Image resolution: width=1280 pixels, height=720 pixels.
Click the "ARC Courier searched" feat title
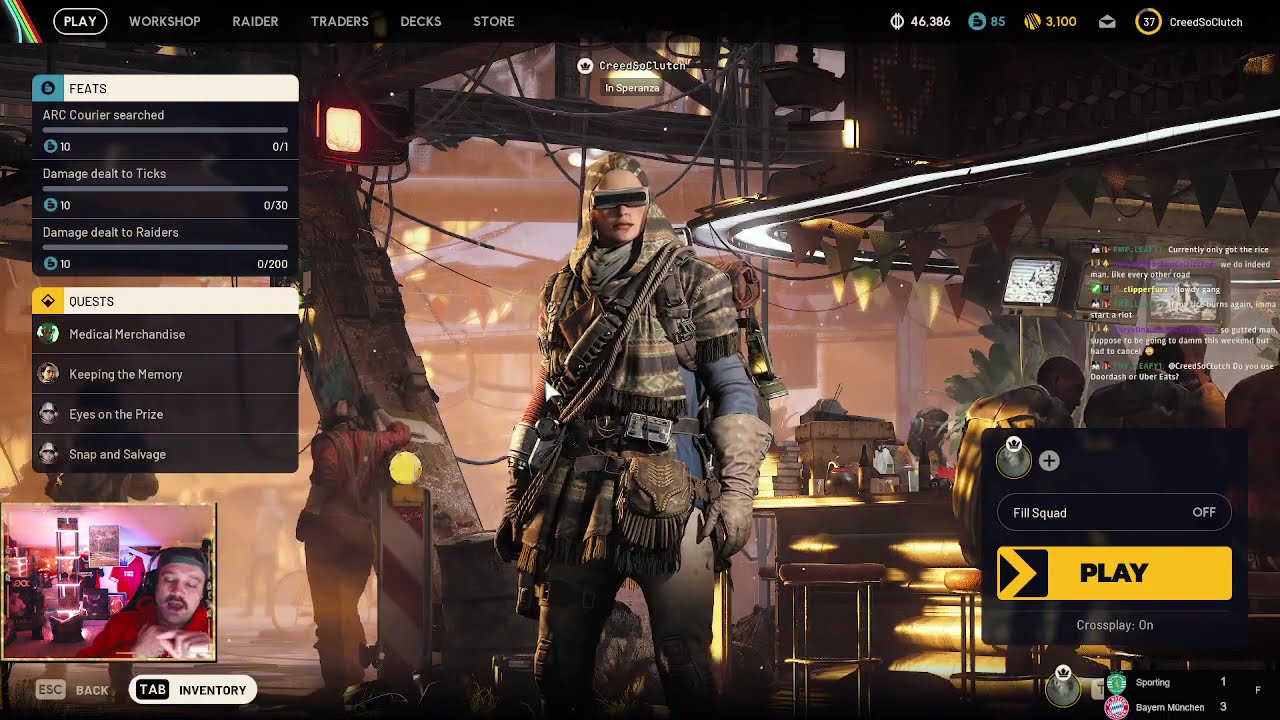click(103, 115)
